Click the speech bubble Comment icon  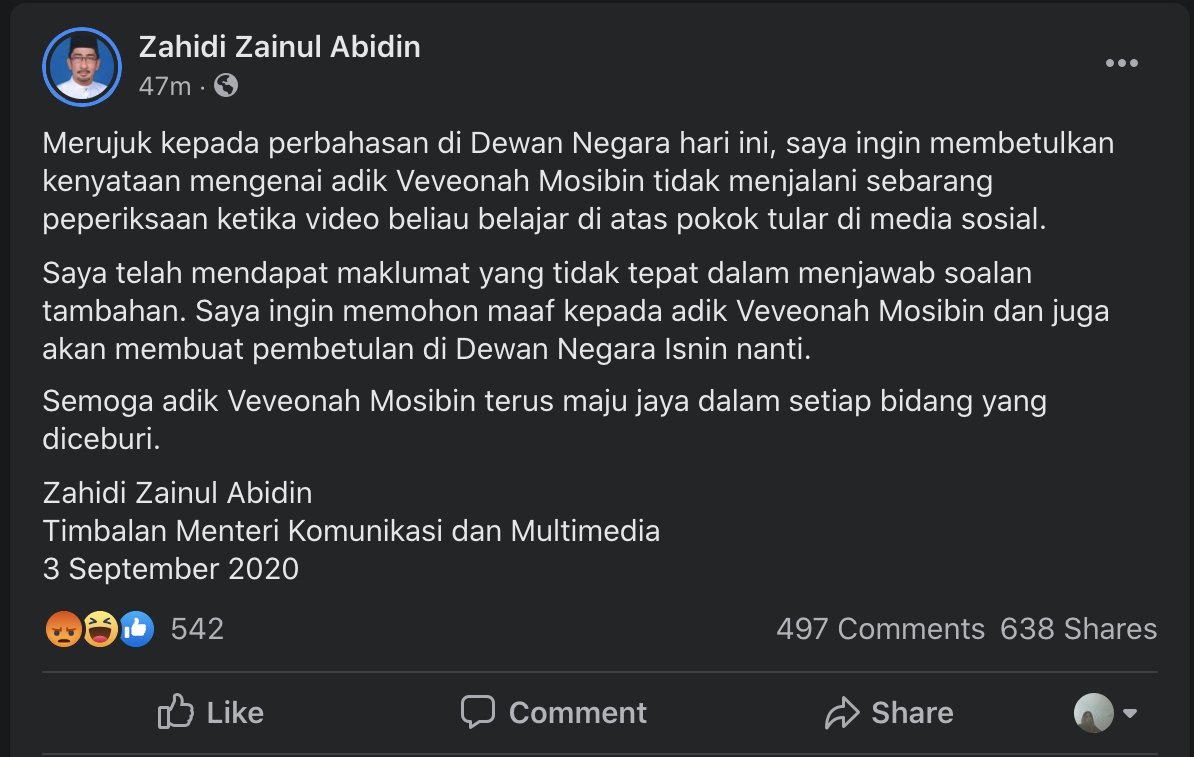(478, 712)
